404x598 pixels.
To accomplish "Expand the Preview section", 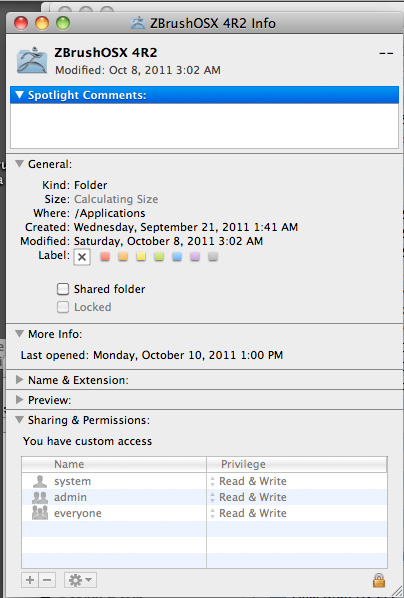I will coord(19,400).
